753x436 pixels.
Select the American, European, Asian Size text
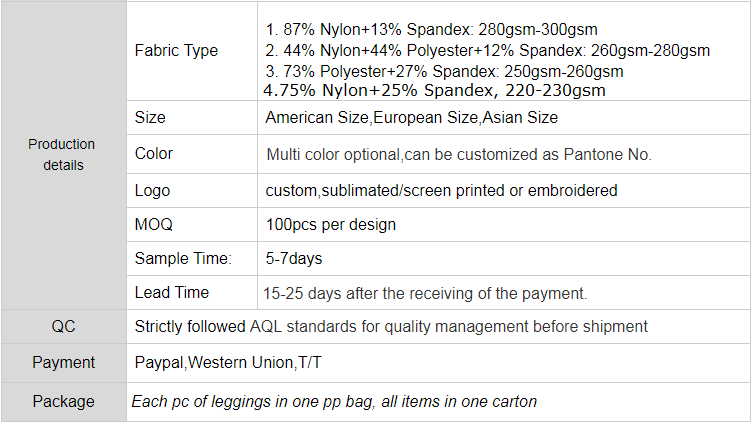411,118
